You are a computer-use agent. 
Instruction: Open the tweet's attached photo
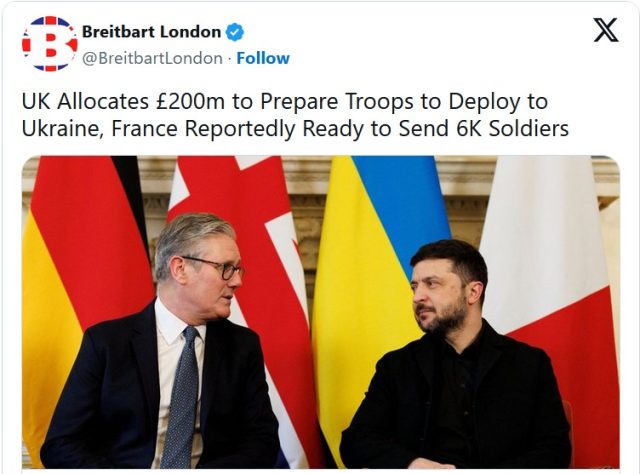pyautogui.click(x=321, y=312)
